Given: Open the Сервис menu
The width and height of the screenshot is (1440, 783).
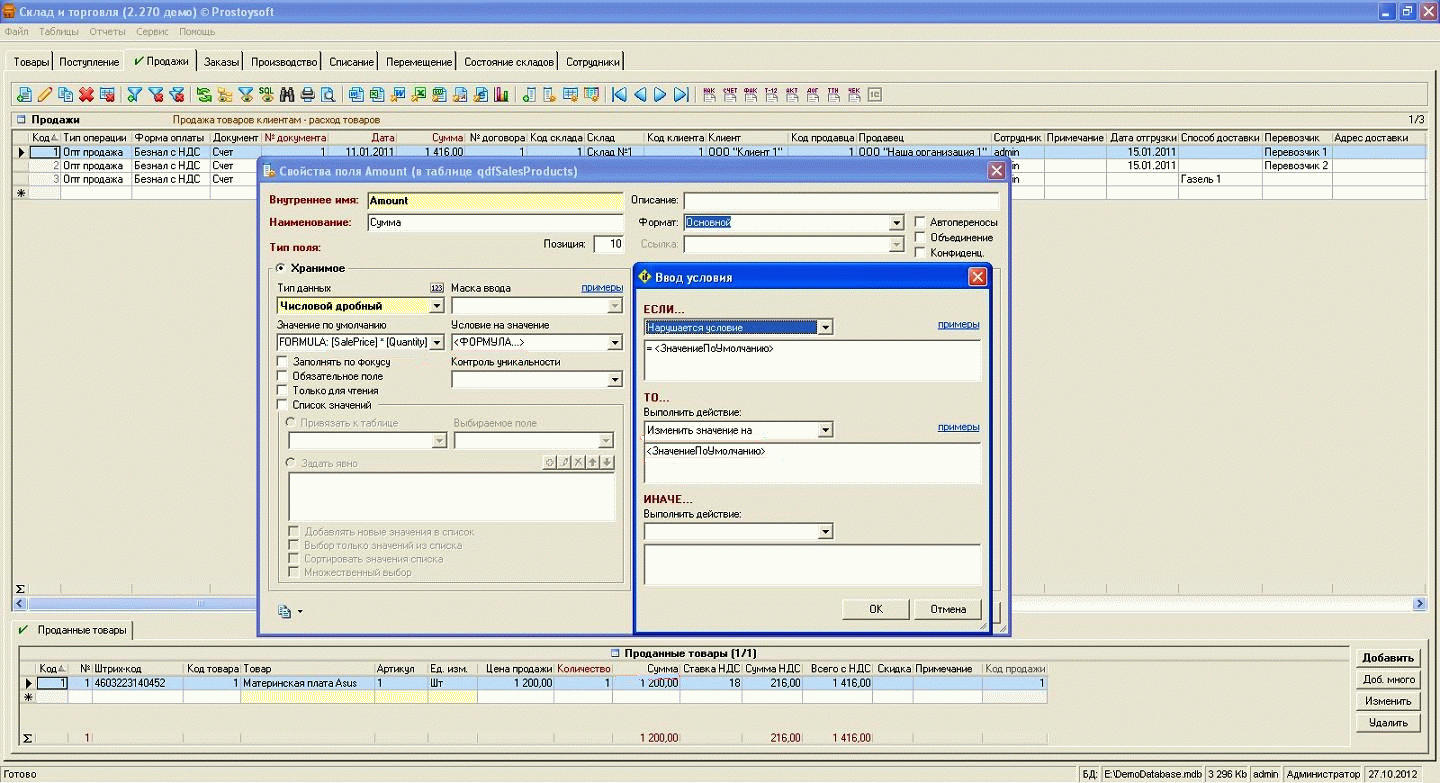Looking at the screenshot, I should [x=152, y=32].
